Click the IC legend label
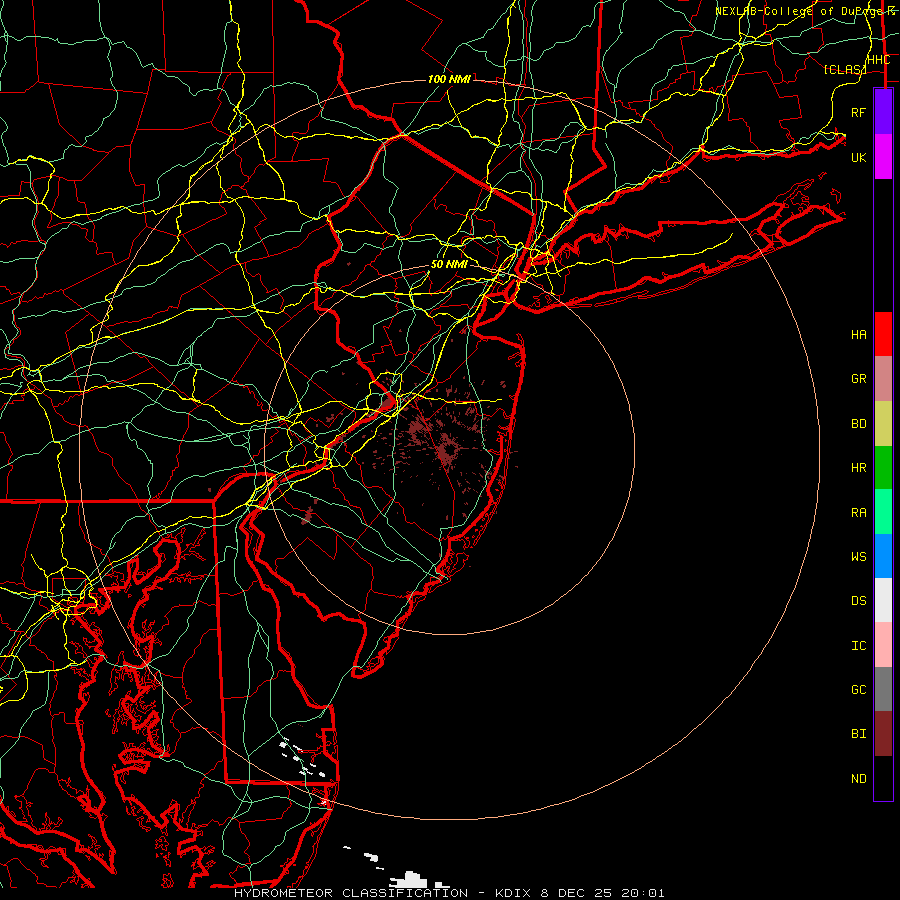Screen dimensions: 900x900 (858, 646)
